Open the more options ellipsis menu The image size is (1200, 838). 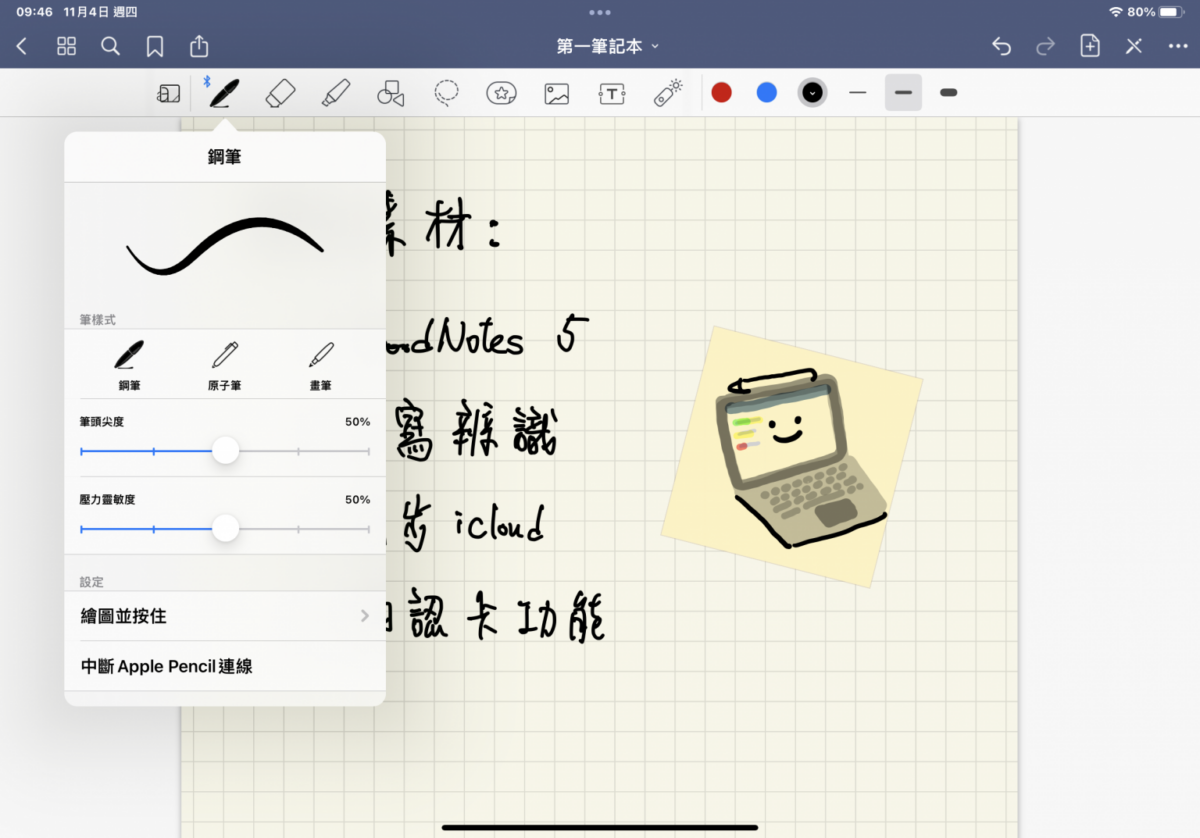[x=1178, y=46]
